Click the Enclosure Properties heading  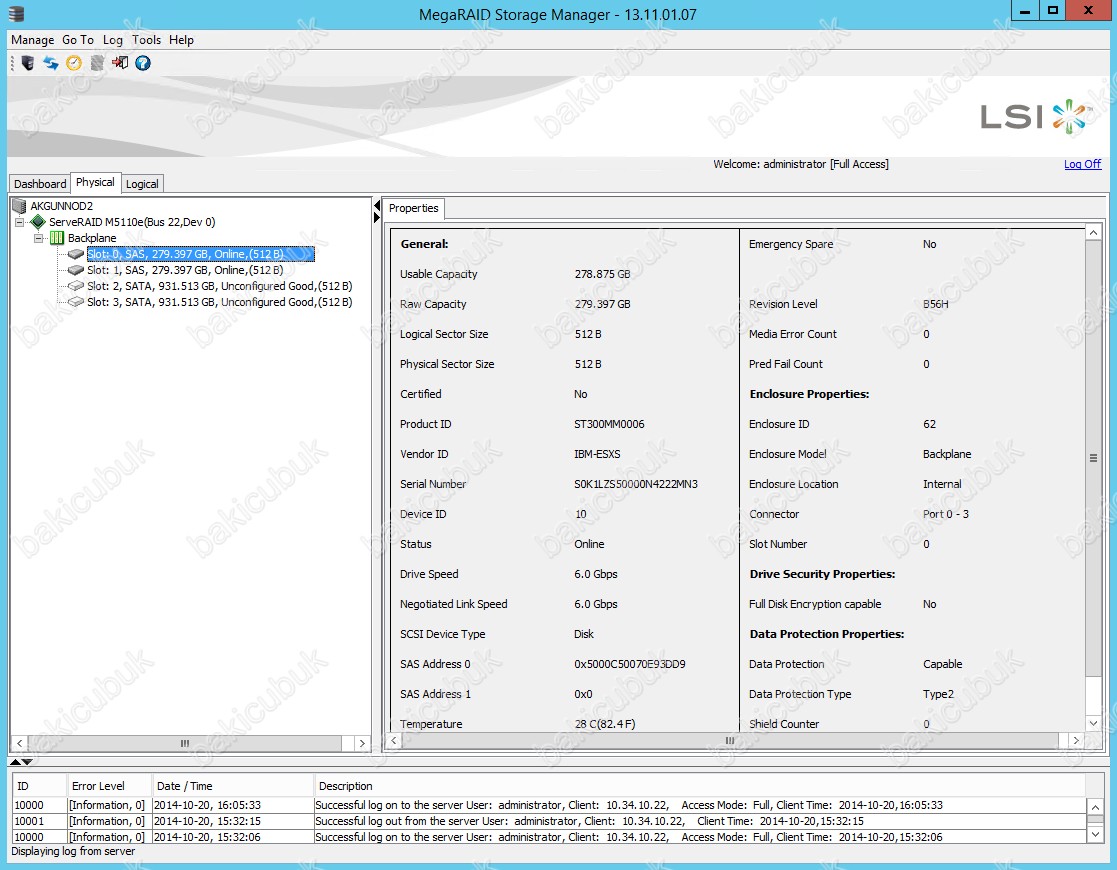coord(809,394)
